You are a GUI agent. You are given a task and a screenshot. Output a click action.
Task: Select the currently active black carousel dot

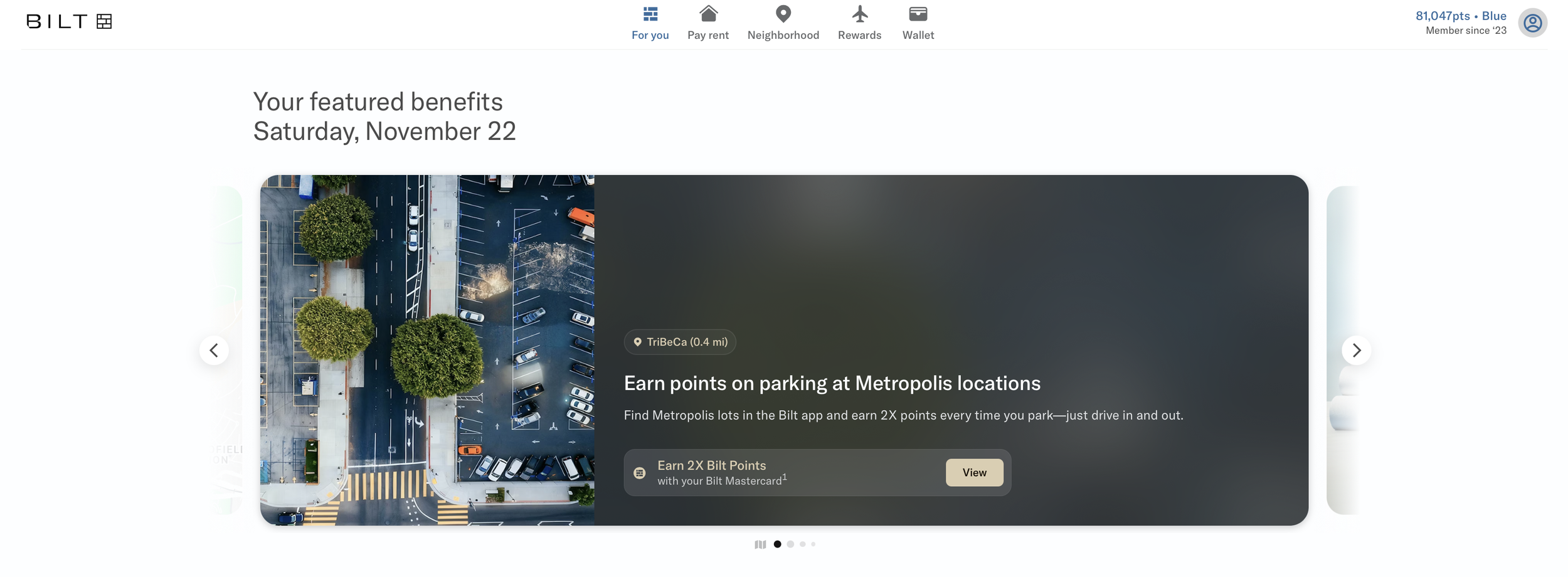tap(777, 544)
